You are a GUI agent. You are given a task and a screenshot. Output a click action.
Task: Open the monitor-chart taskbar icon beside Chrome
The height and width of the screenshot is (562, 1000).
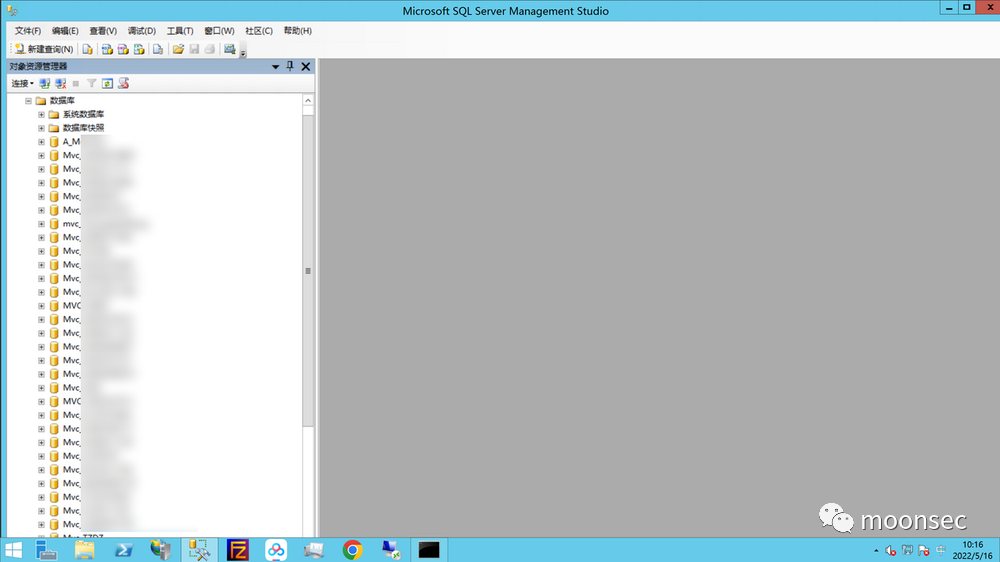(314, 550)
